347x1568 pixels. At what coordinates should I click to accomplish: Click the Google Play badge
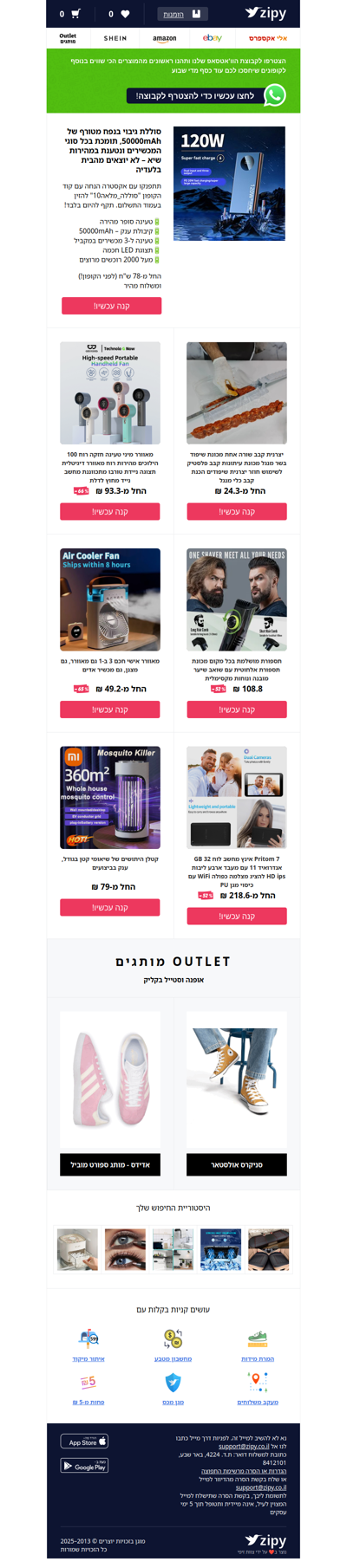84,1466
